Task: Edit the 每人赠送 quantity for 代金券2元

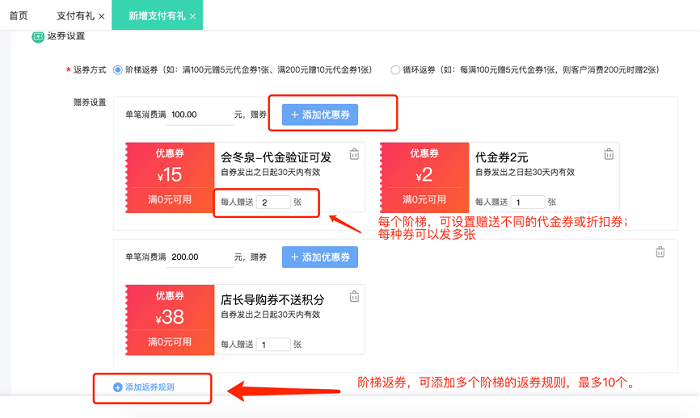Action: (x=527, y=201)
